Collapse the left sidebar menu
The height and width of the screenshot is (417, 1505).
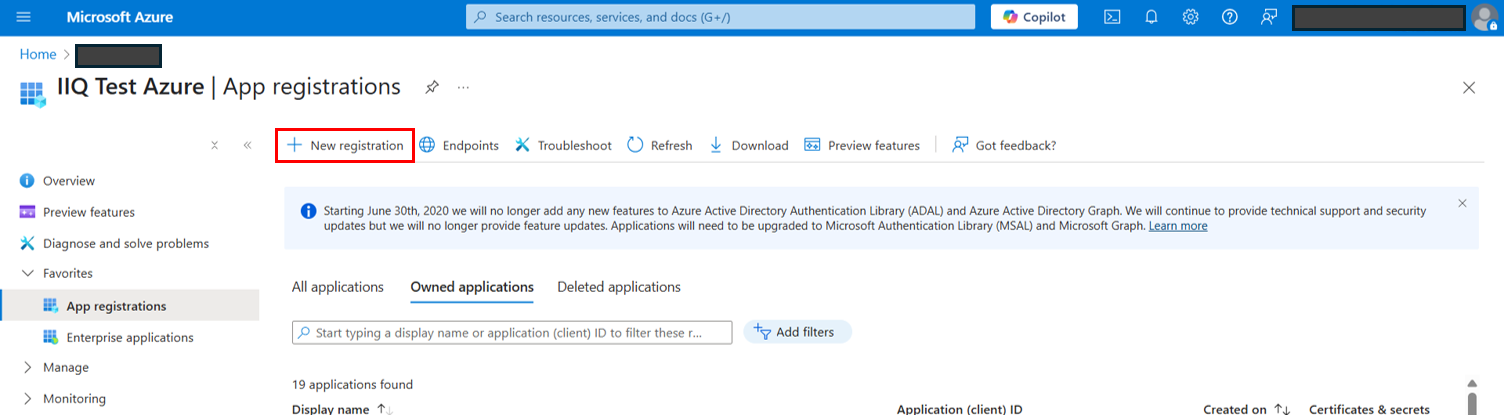[247, 145]
